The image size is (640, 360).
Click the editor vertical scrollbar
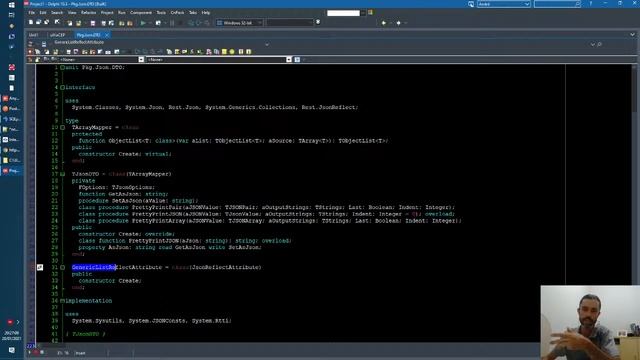[x=634, y=202]
